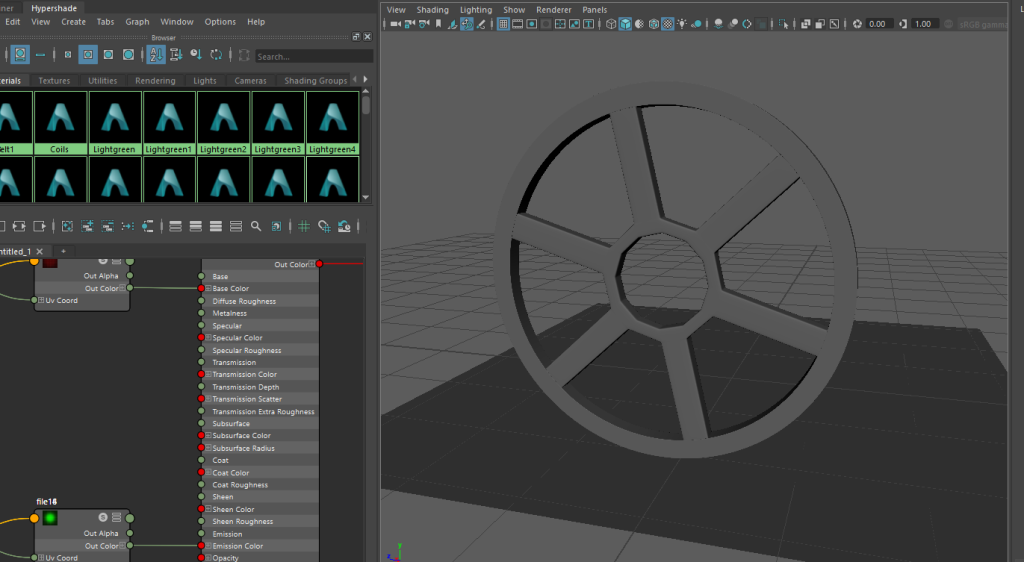Click the sort by name A-Z icon

click(x=158, y=55)
